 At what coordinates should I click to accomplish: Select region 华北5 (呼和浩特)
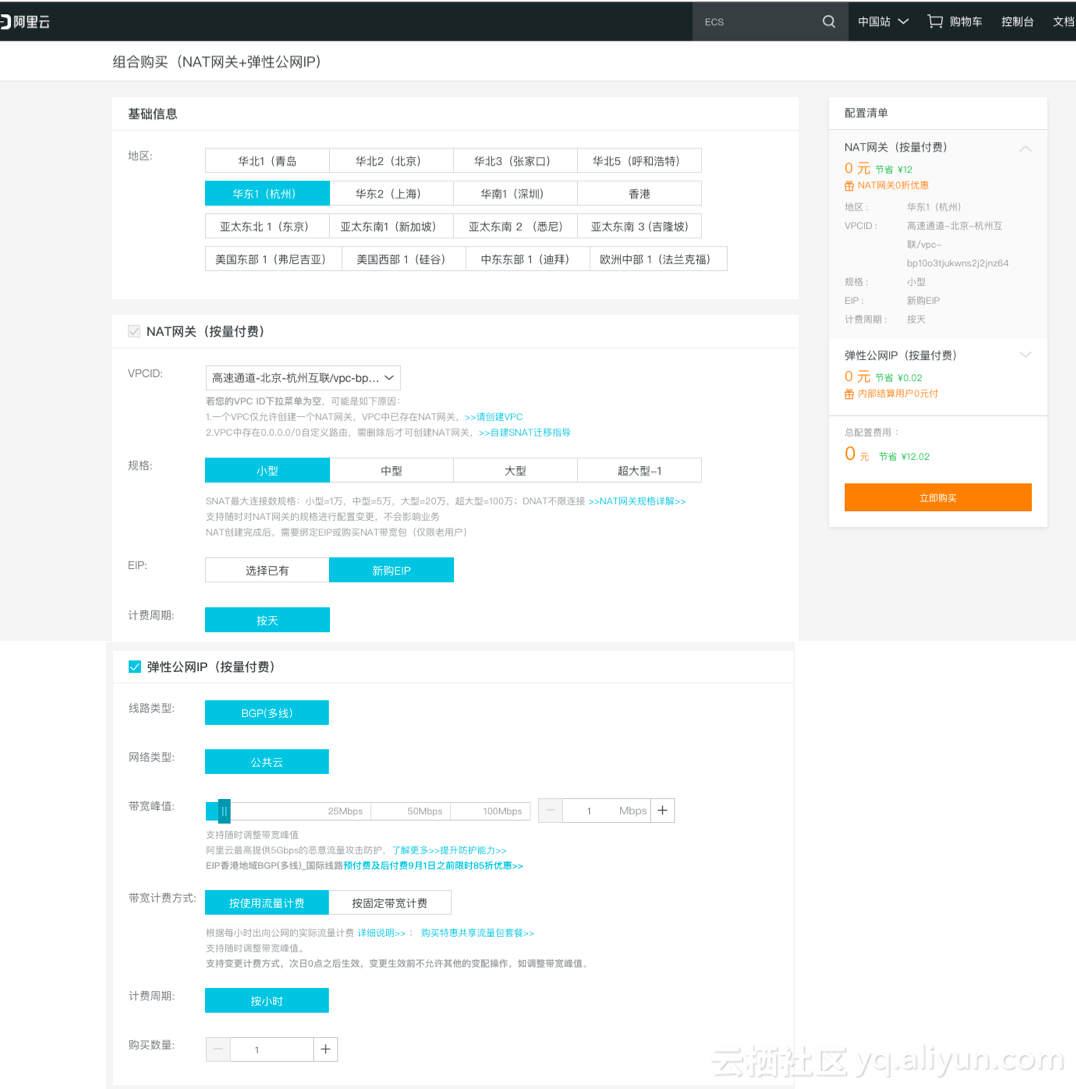(639, 160)
